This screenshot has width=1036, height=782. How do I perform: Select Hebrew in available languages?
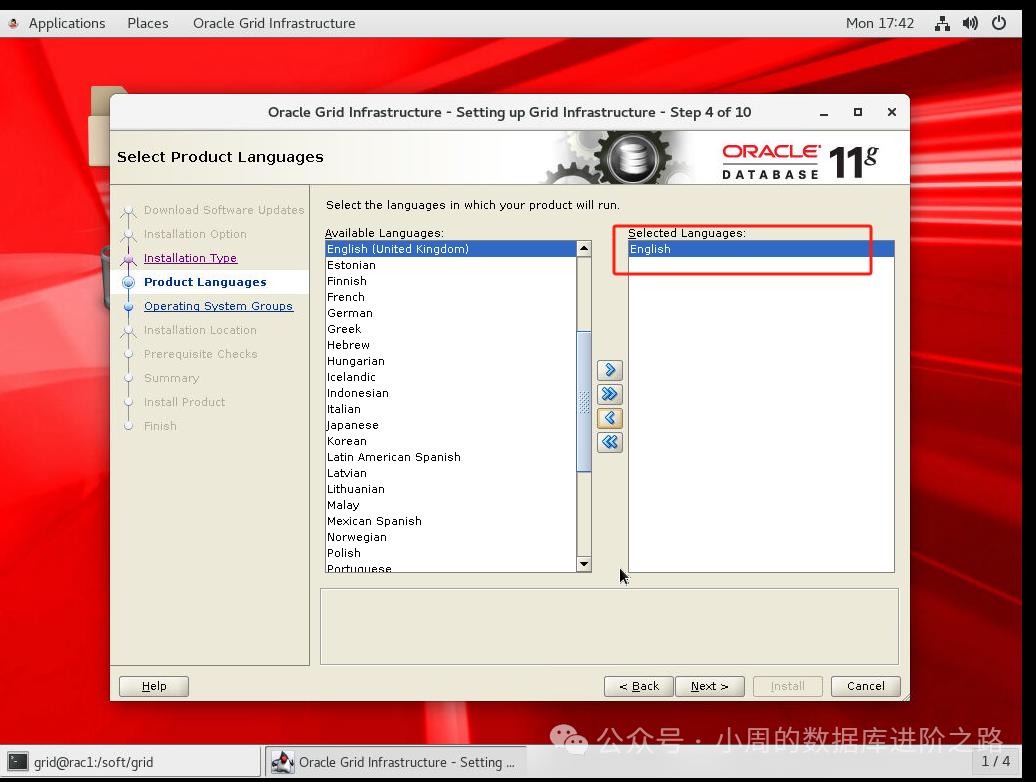point(451,345)
